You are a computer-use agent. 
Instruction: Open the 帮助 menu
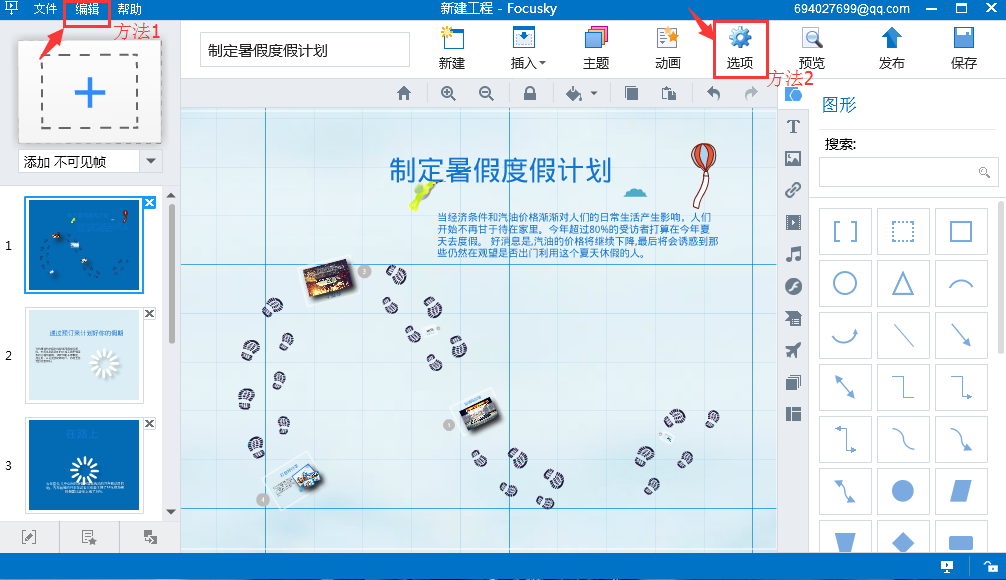(129, 9)
